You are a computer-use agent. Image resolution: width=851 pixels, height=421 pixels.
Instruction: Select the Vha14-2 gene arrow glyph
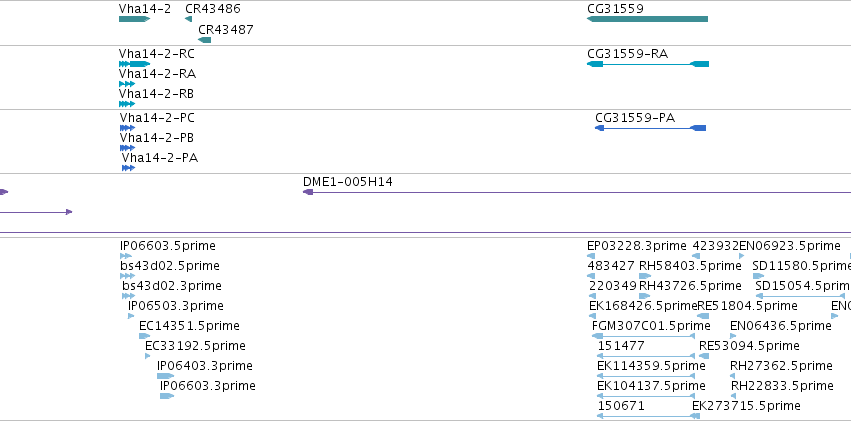(134, 19)
